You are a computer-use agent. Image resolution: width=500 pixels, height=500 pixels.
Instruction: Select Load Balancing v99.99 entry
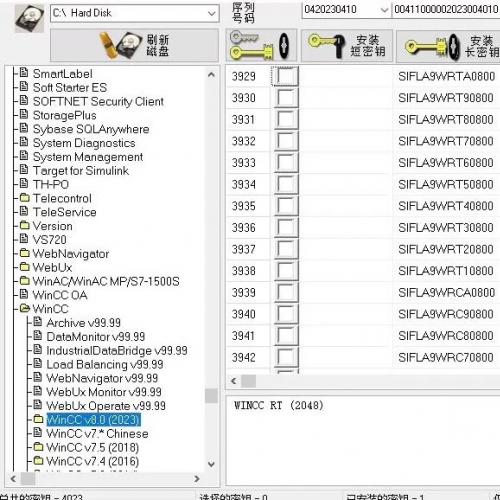pos(105,365)
